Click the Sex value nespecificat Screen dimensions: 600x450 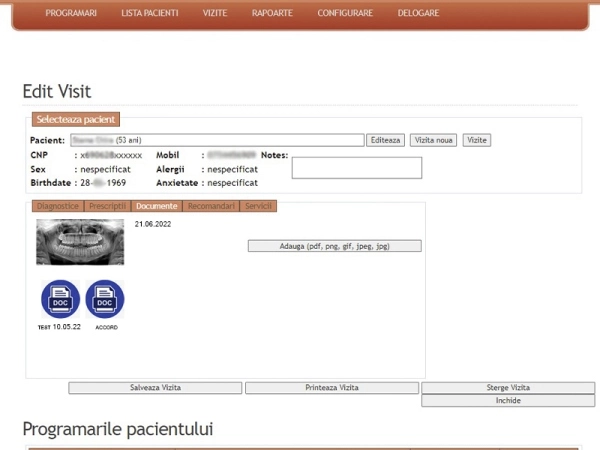(x=105, y=169)
